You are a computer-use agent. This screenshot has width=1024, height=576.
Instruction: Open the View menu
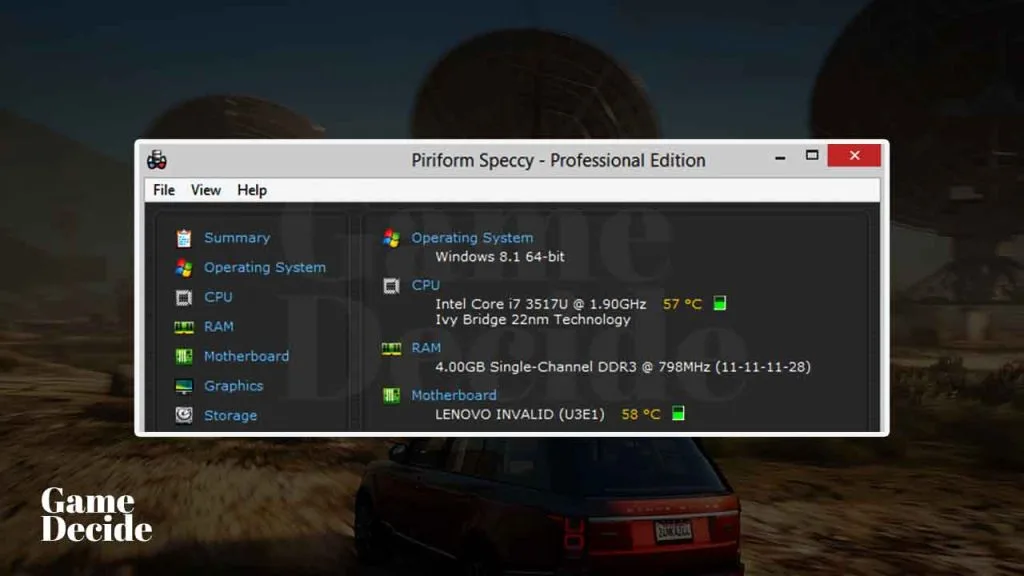(206, 190)
